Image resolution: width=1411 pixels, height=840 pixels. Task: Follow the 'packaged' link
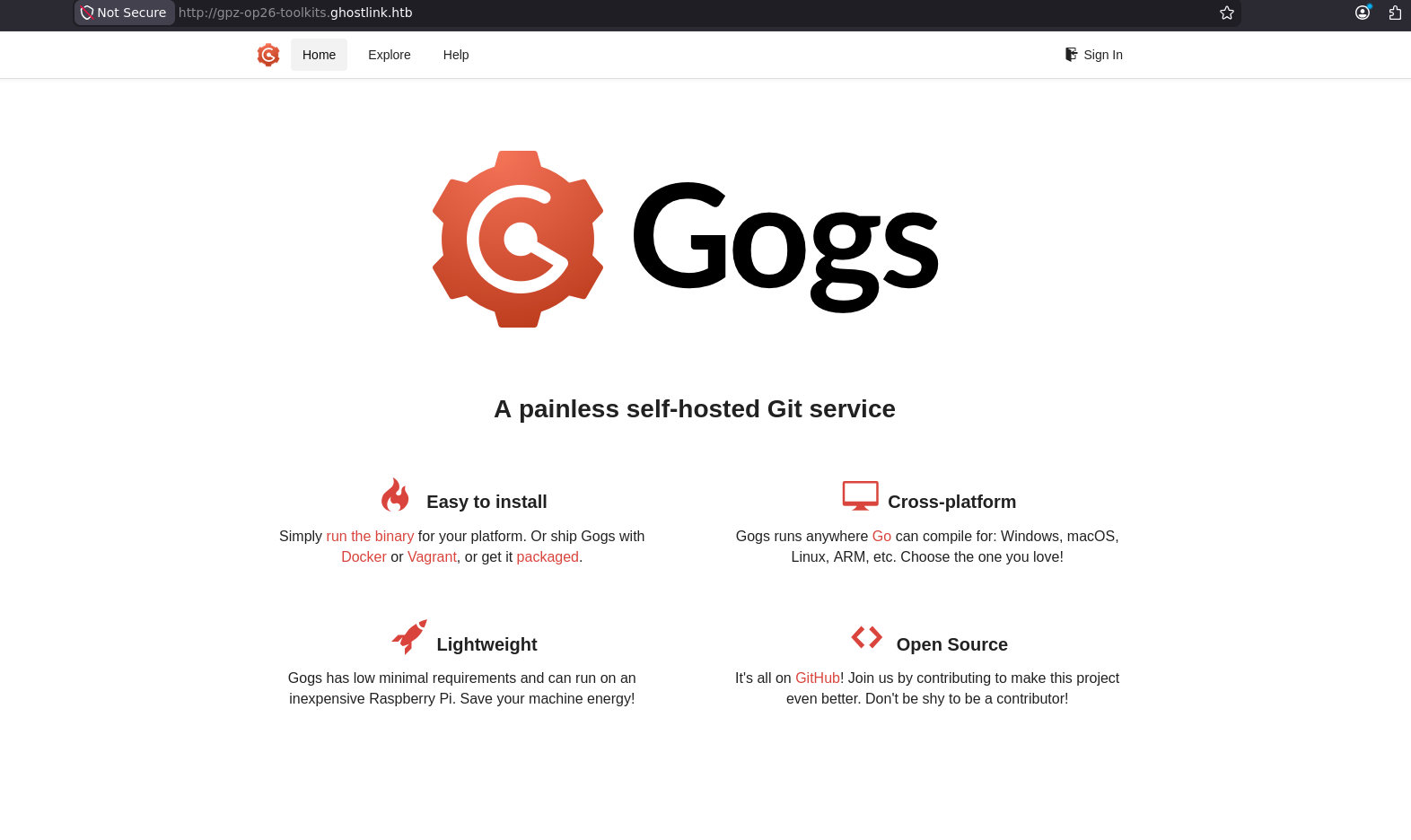(x=548, y=556)
